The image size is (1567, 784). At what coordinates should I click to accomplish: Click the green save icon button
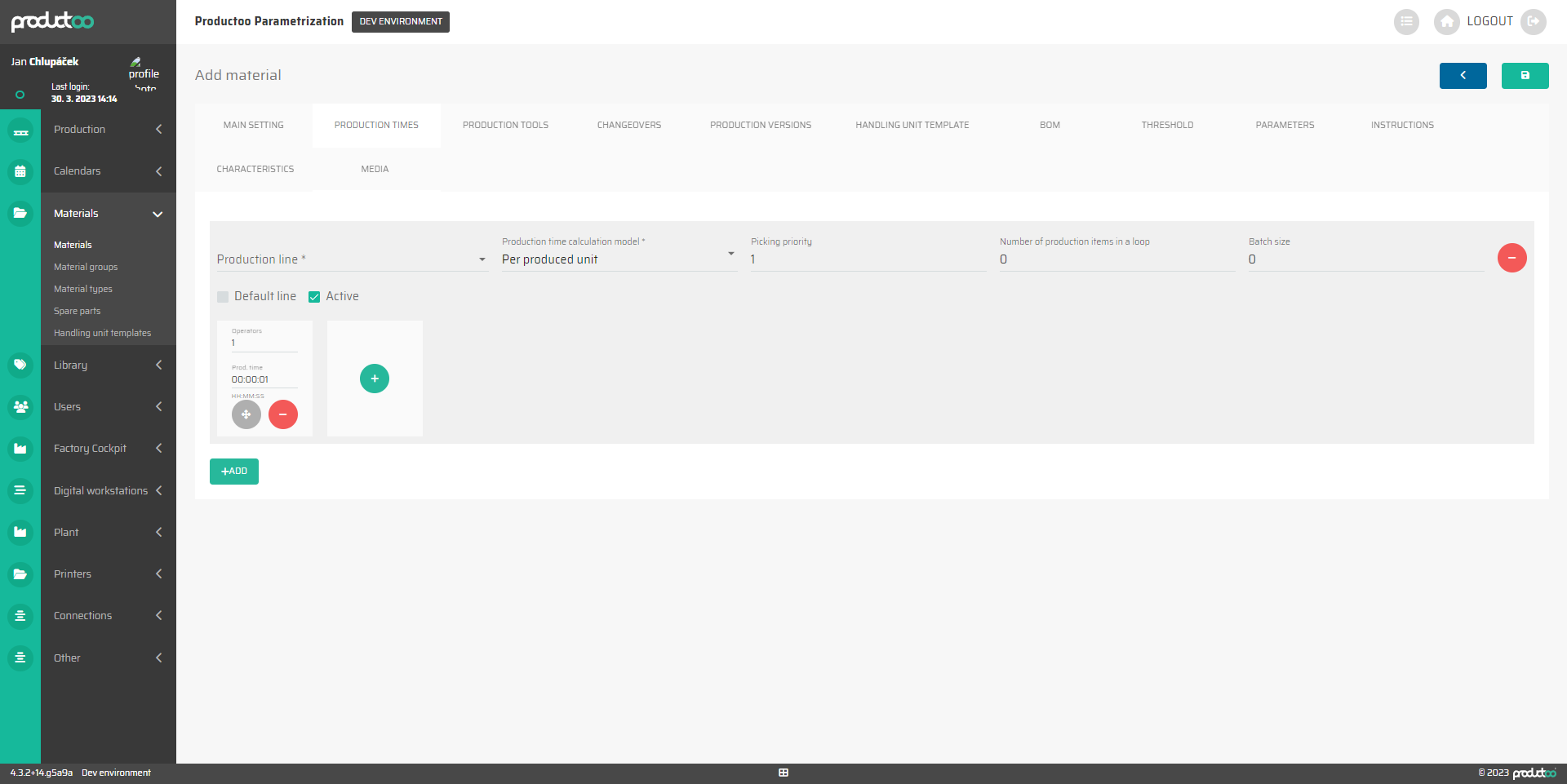click(1525, 75)
